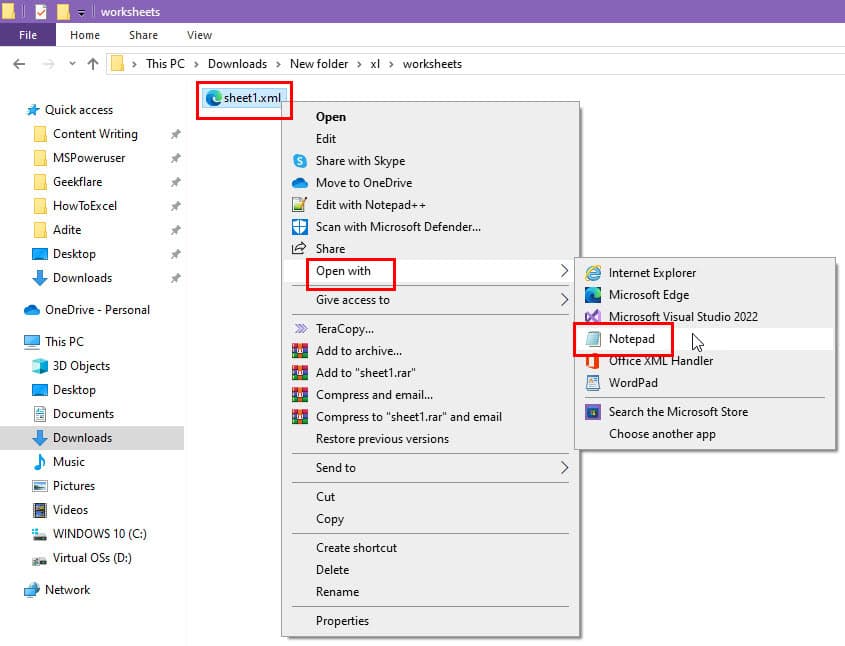
Task: Open the quick access toolbar customize dropdown
Action: [x=81, y=12]
